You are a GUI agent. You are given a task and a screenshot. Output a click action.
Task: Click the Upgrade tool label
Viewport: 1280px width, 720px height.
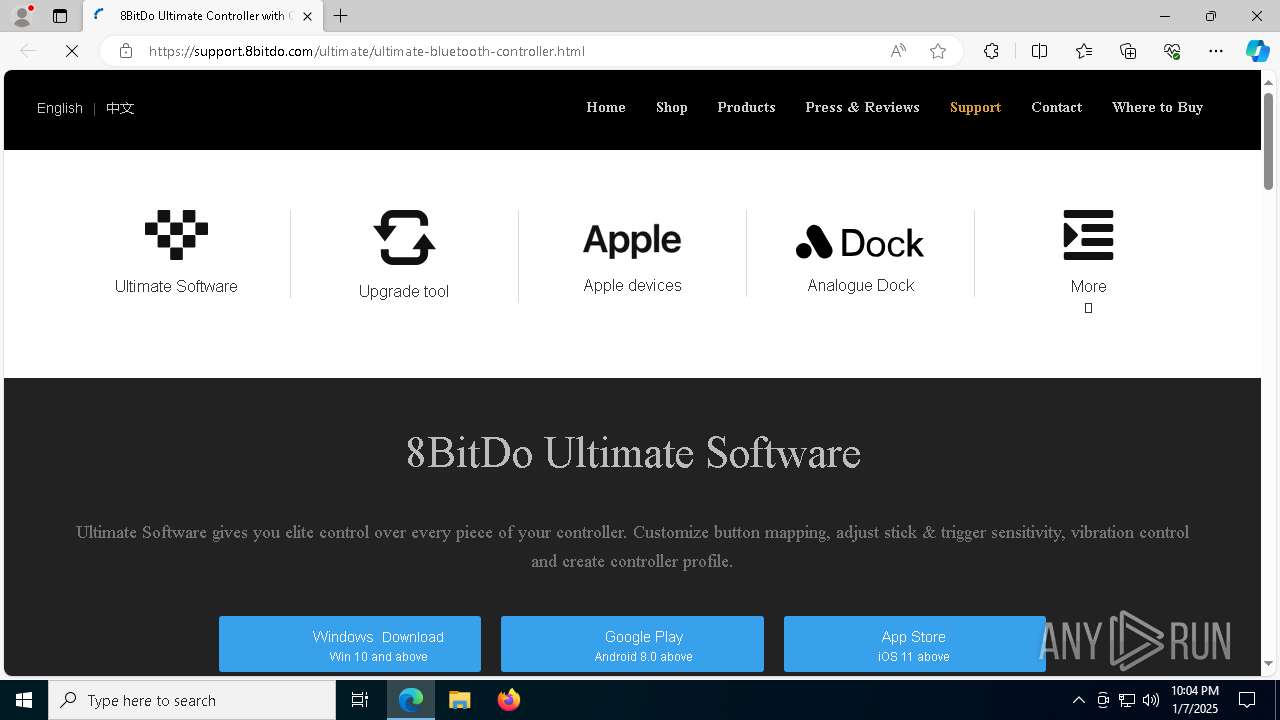point(404,291)
